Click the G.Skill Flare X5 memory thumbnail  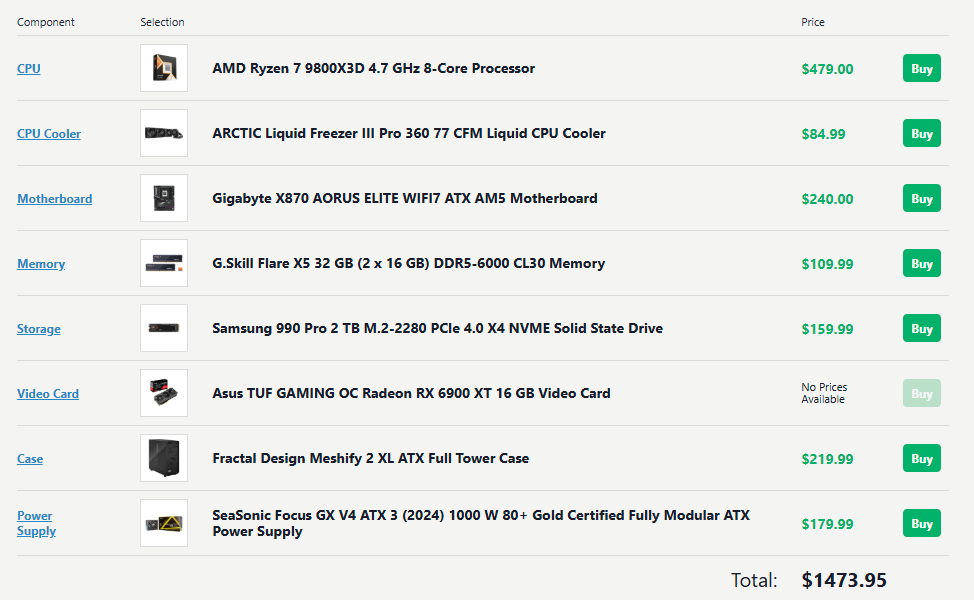(164, 263)
